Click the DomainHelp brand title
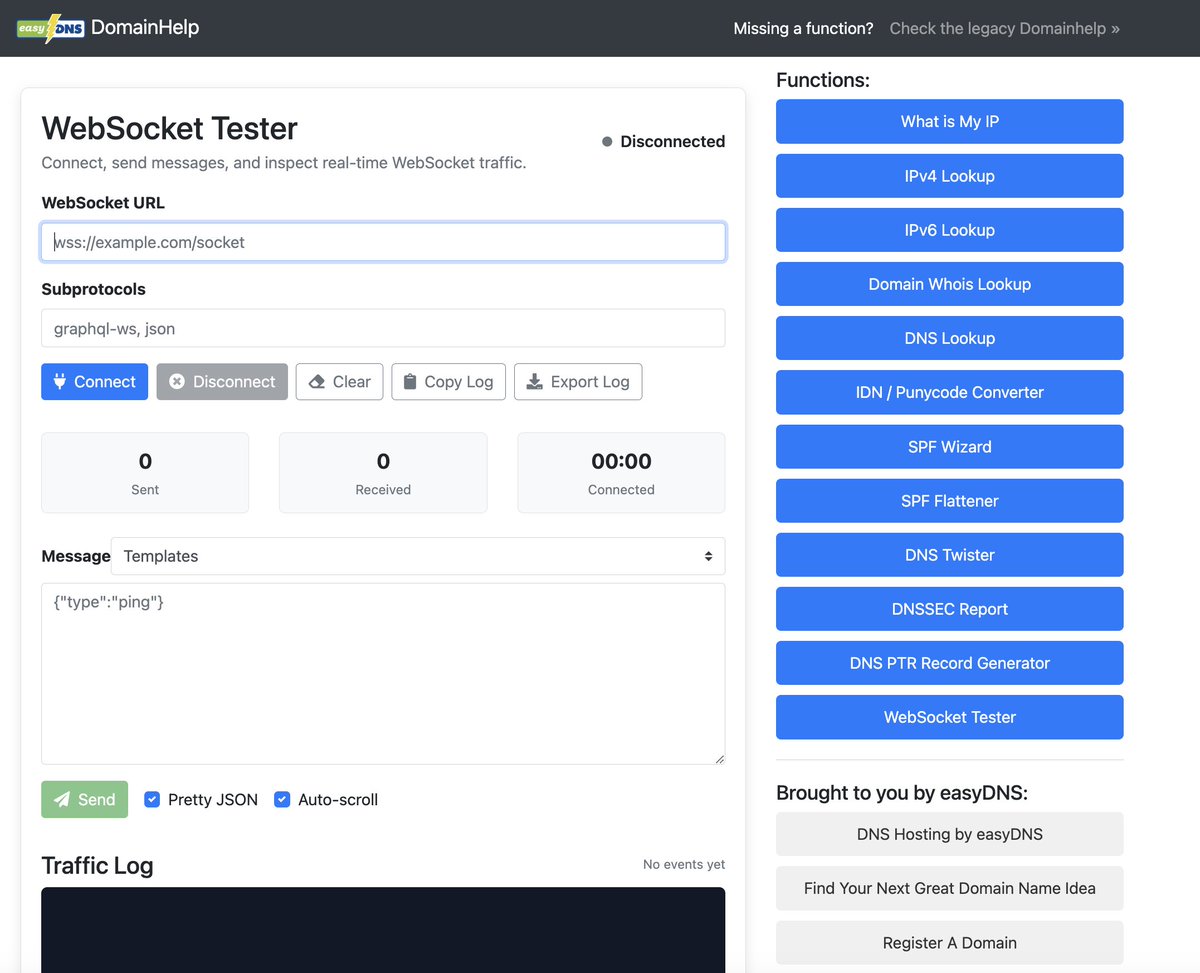 pos(145,27)
